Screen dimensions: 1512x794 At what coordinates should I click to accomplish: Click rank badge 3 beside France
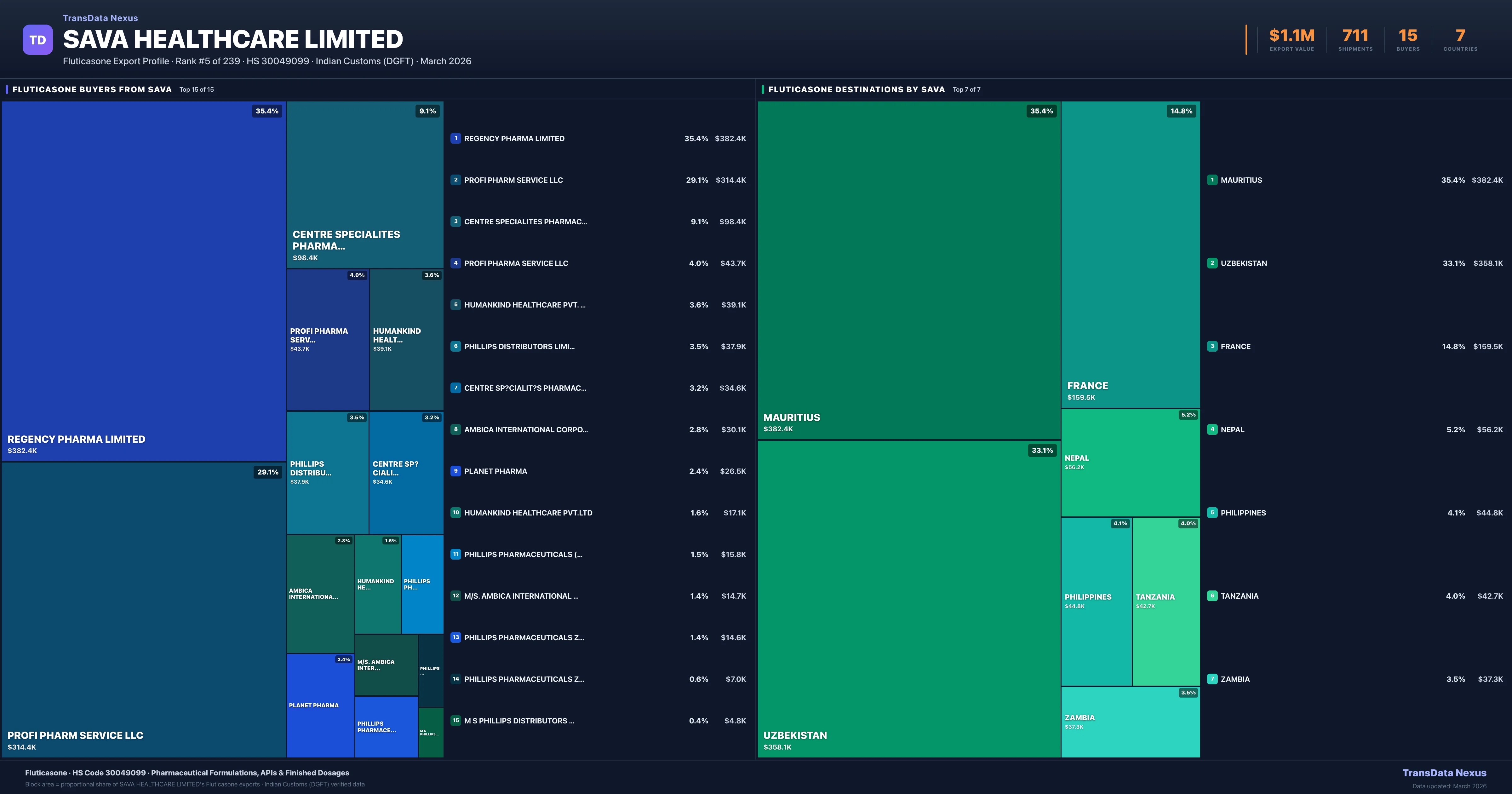coord(1212,347)
